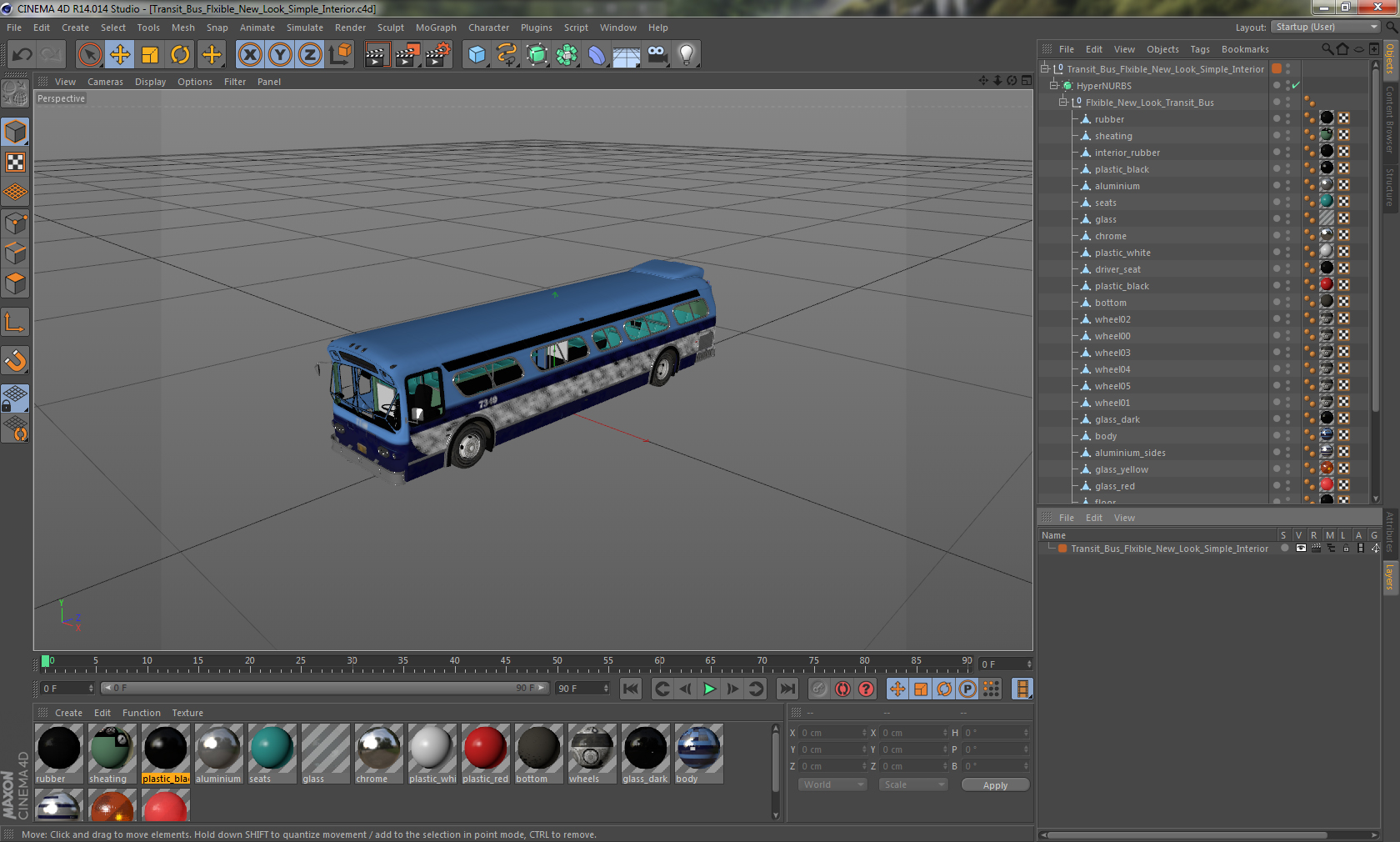Toggle autokeying button
1400x842 pixels.
tap(842, 689)
